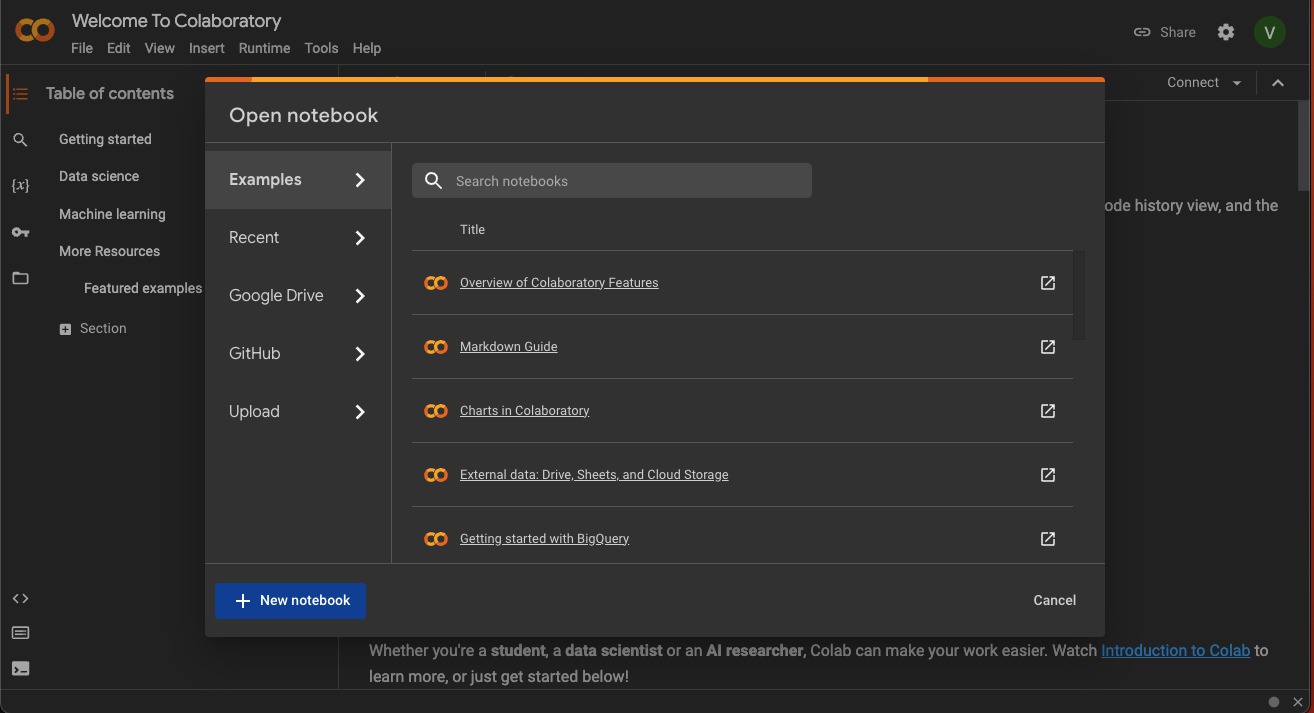Open the Tools menu
This screenshot has width=1314, height=713.
(321, 48)
